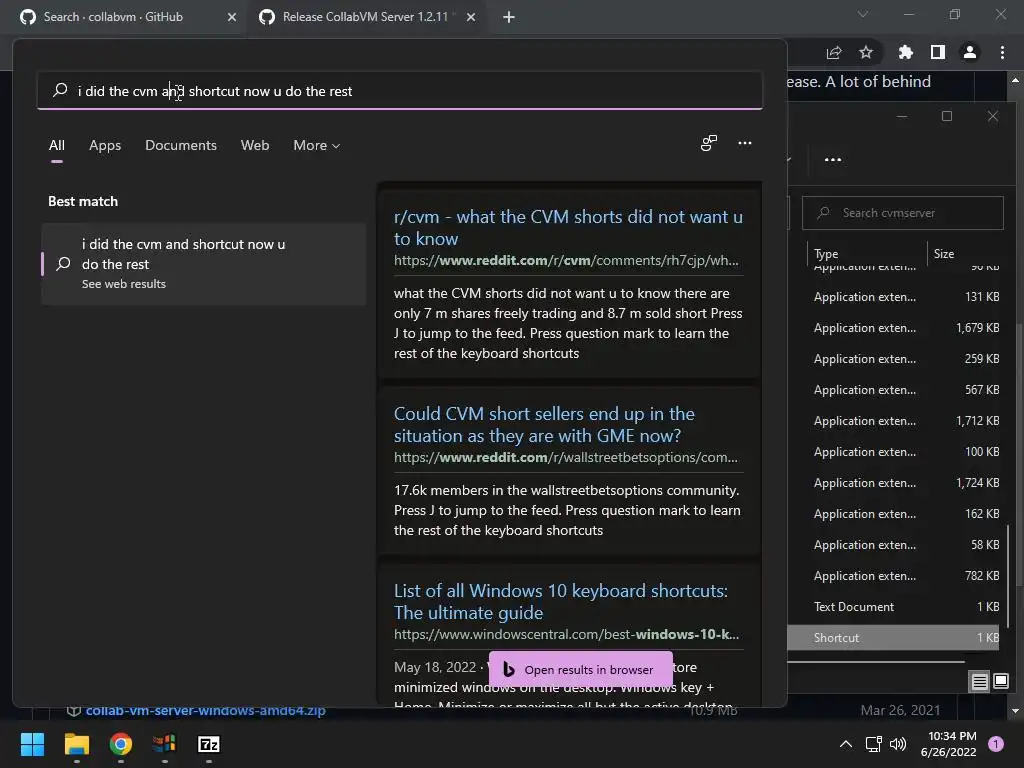Open the colorful taskbar app beside Chrome
Screen dimensions: 1024x768
pyautogui.click(x=165, y=744)
